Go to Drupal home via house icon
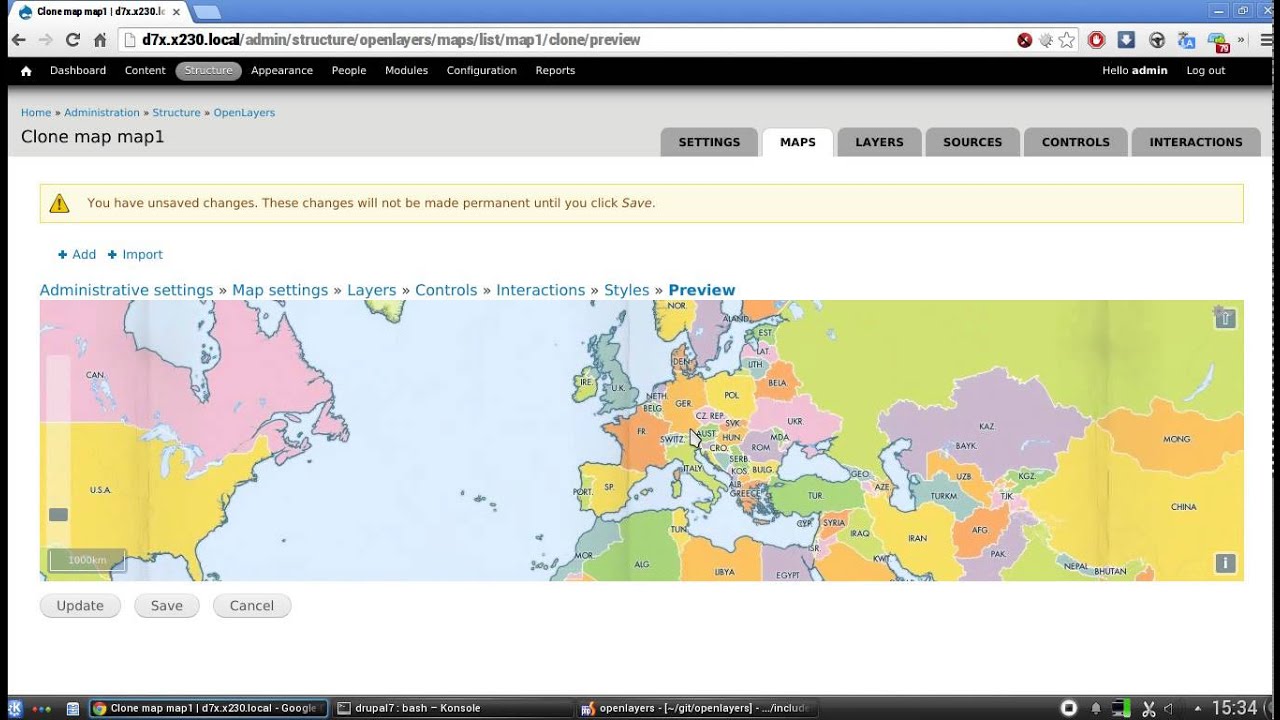Image resolution: width=1280 pixels, height=720 pixels. coord(26,71)
